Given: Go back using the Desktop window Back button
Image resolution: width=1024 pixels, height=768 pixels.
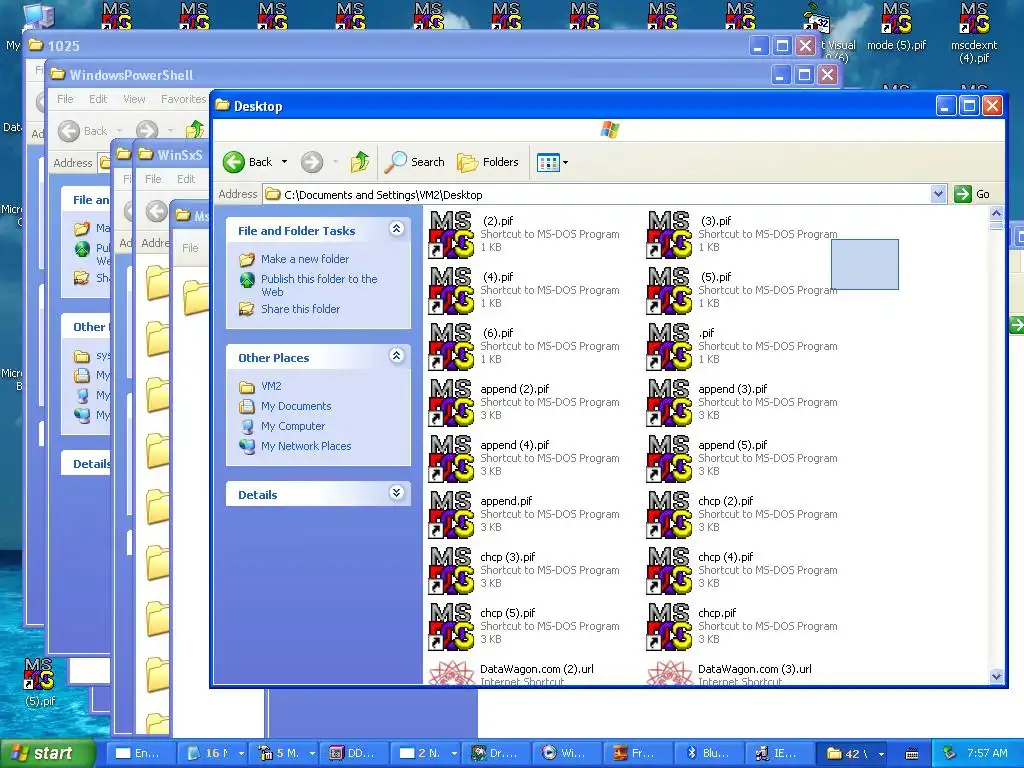Looking at the screenshot, I should click(247, 162).
